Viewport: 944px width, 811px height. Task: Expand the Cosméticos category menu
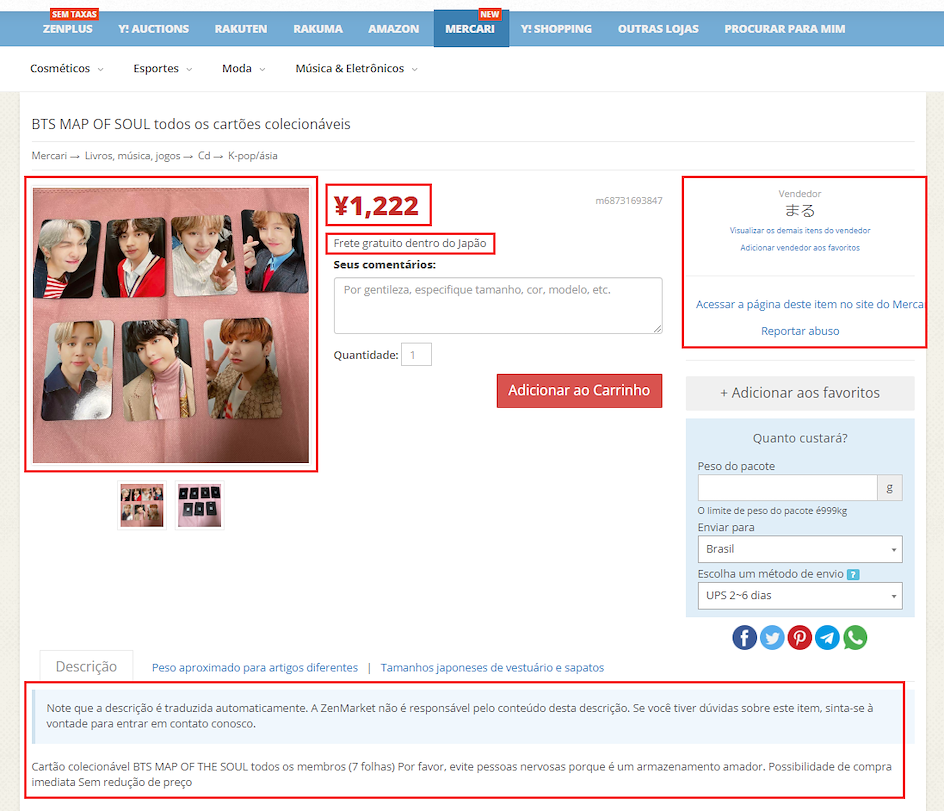66,69
